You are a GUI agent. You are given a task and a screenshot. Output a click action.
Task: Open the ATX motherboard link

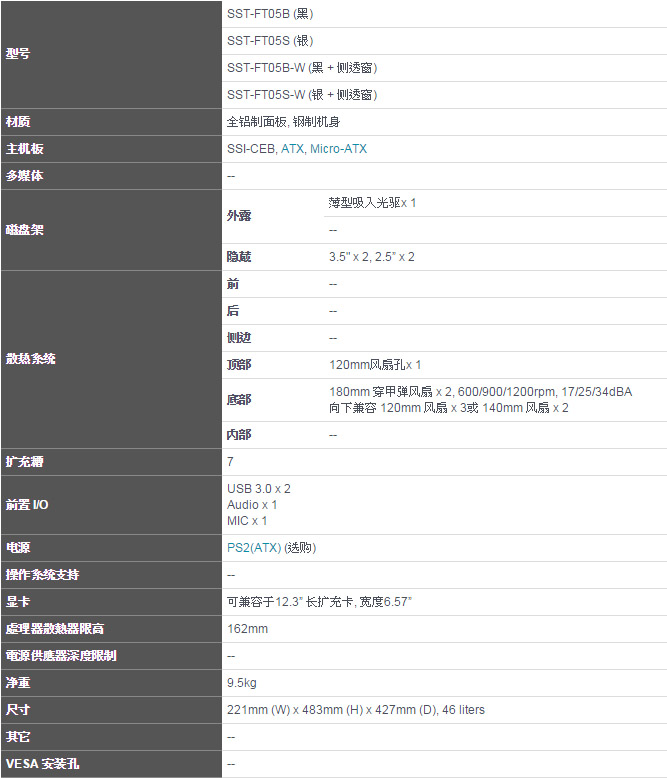[x=292, y=149]
